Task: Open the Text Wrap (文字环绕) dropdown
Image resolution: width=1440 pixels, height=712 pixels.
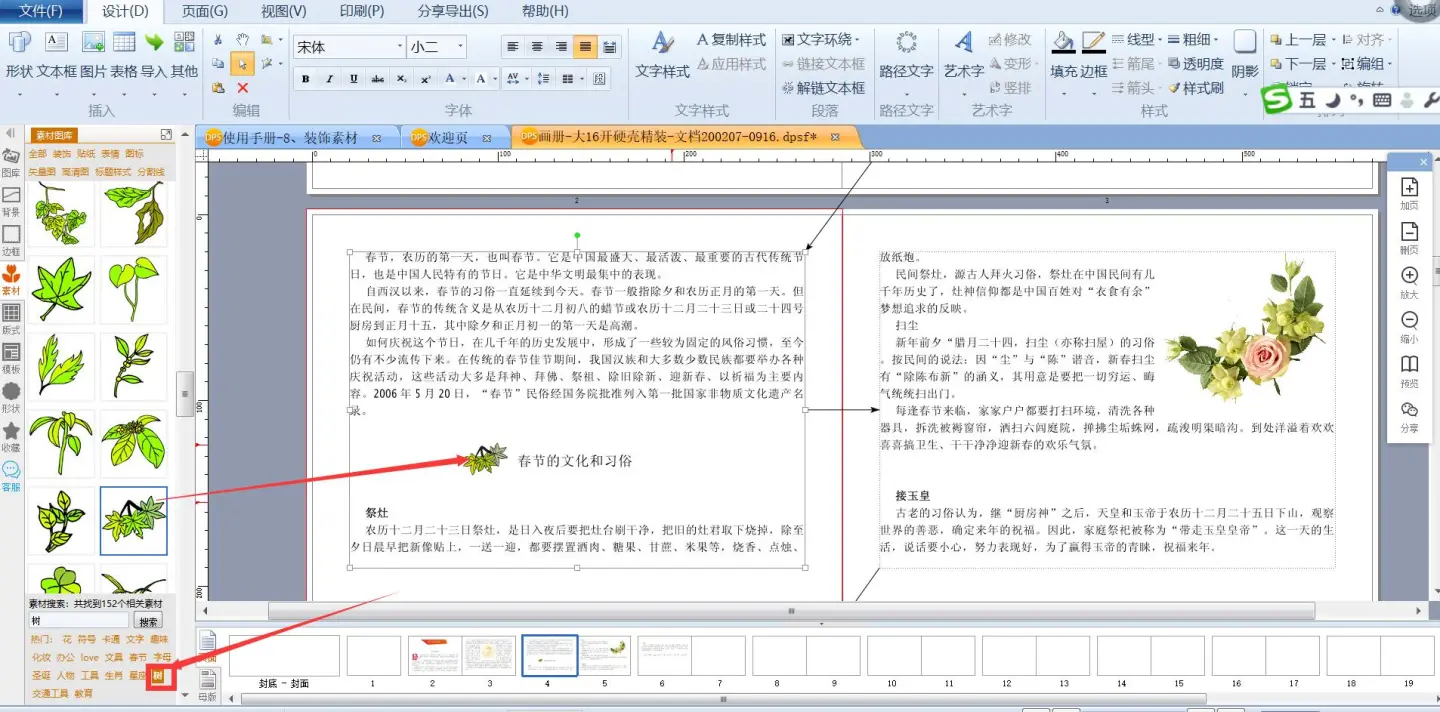Action: pyautogui.click(x=822, y=40)
